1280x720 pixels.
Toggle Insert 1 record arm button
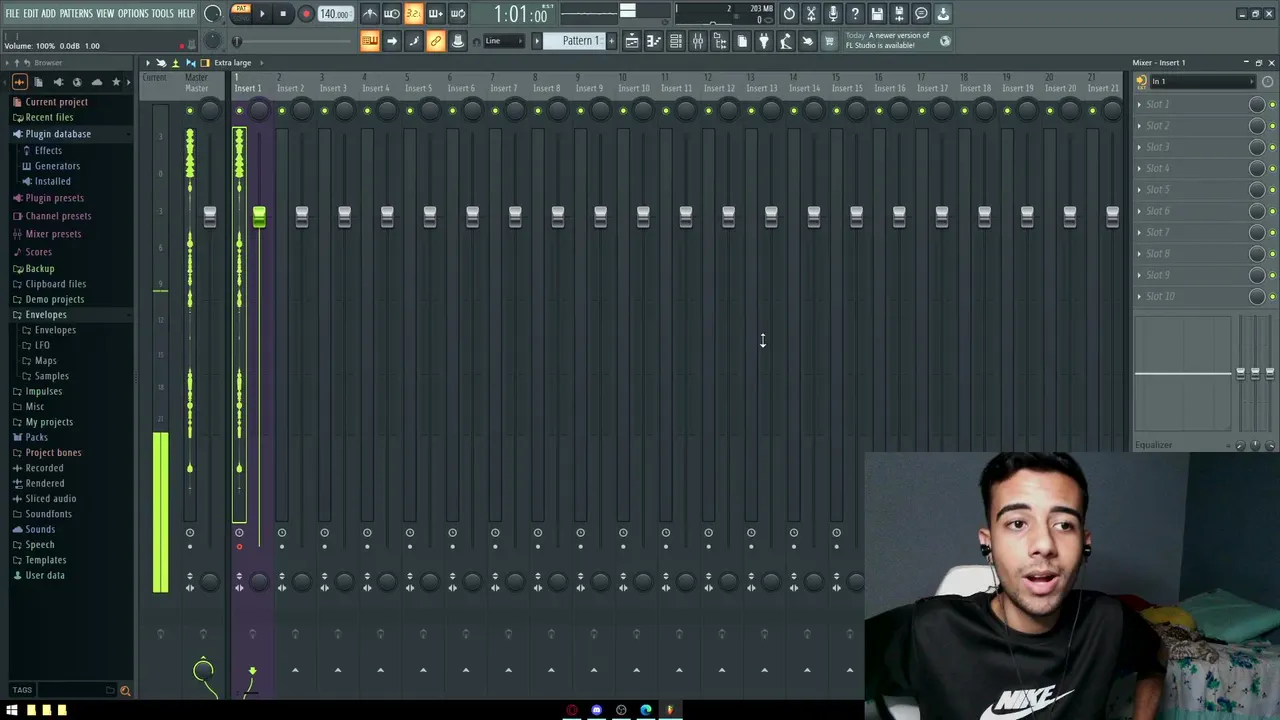pyautogui.click(x=239, y=546)
